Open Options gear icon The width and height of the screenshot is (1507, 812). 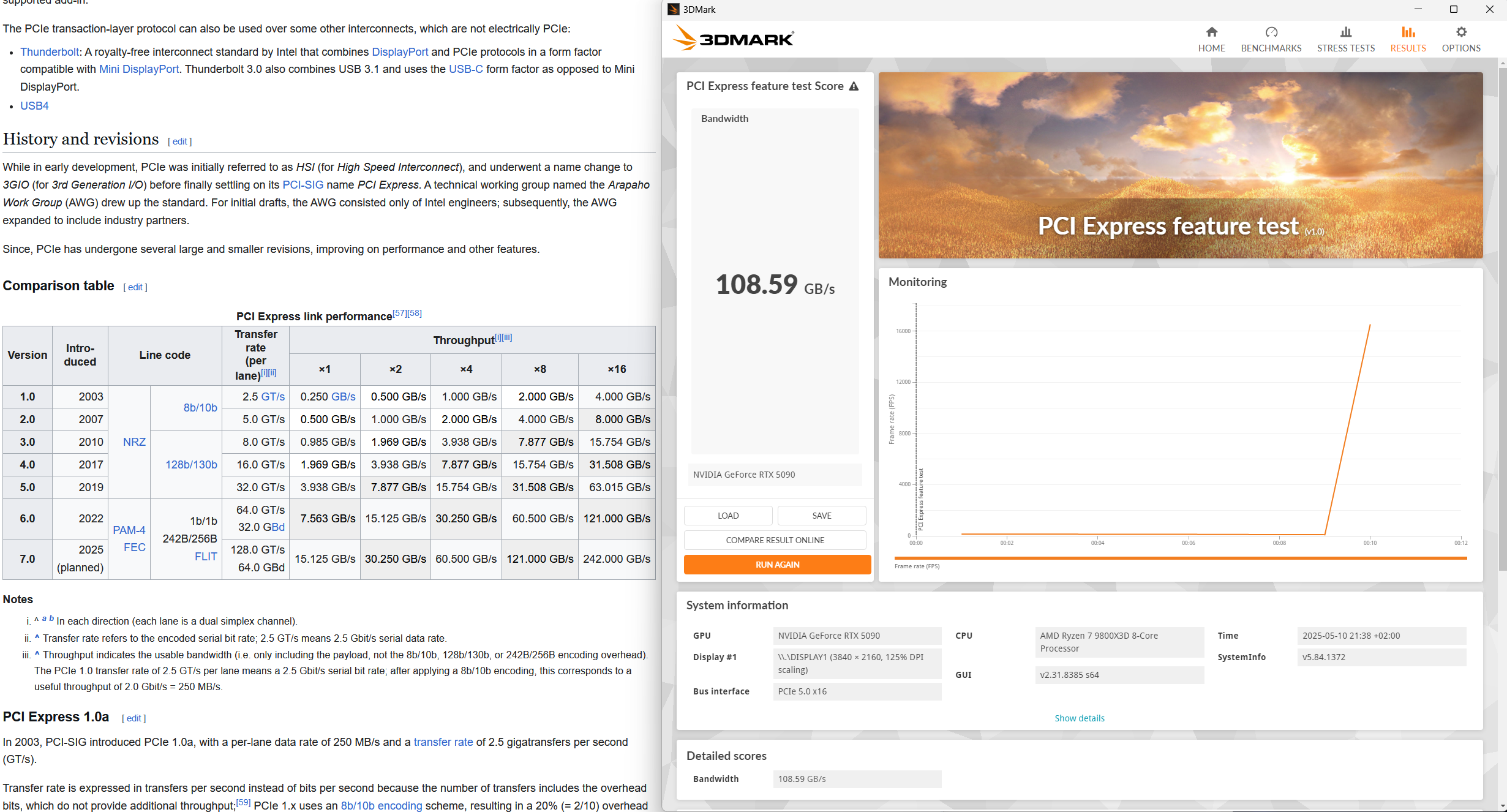point(1461,32)
